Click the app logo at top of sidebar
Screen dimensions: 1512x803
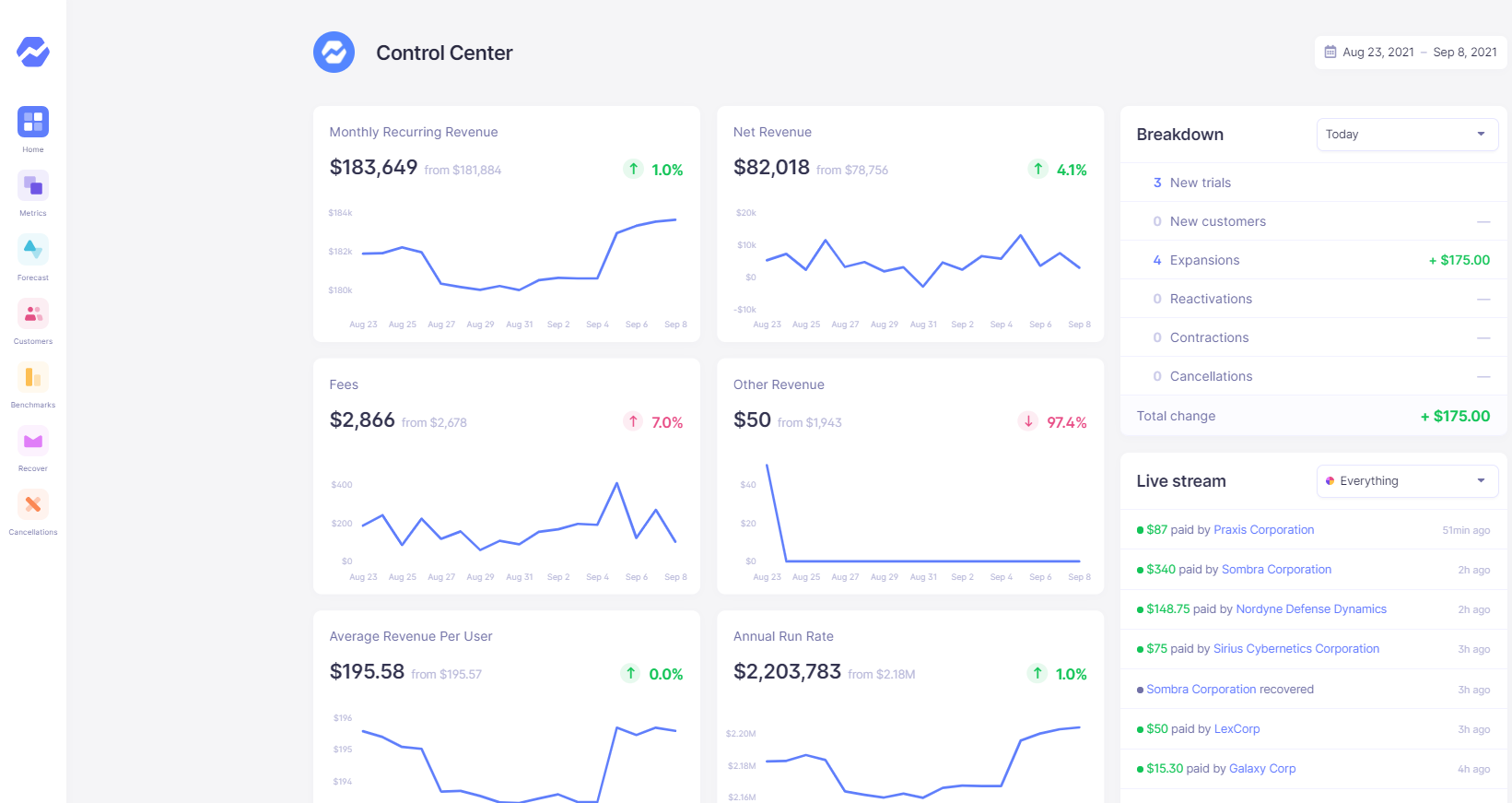(x=33, y=52)
